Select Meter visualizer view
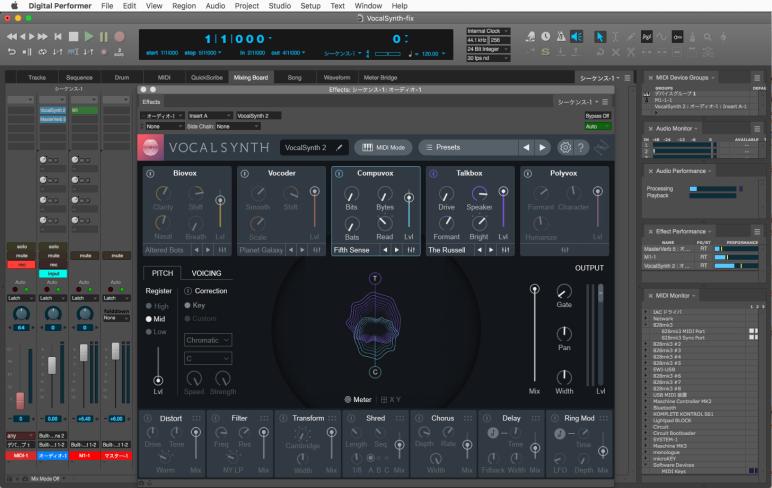 pos(358,399)
